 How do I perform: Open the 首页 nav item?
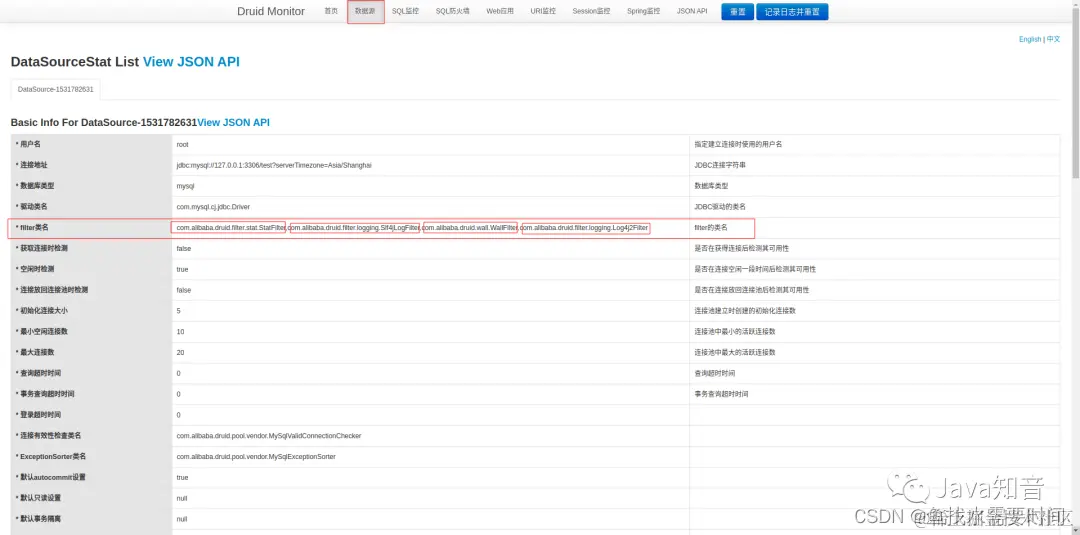[x=331, y=12]
